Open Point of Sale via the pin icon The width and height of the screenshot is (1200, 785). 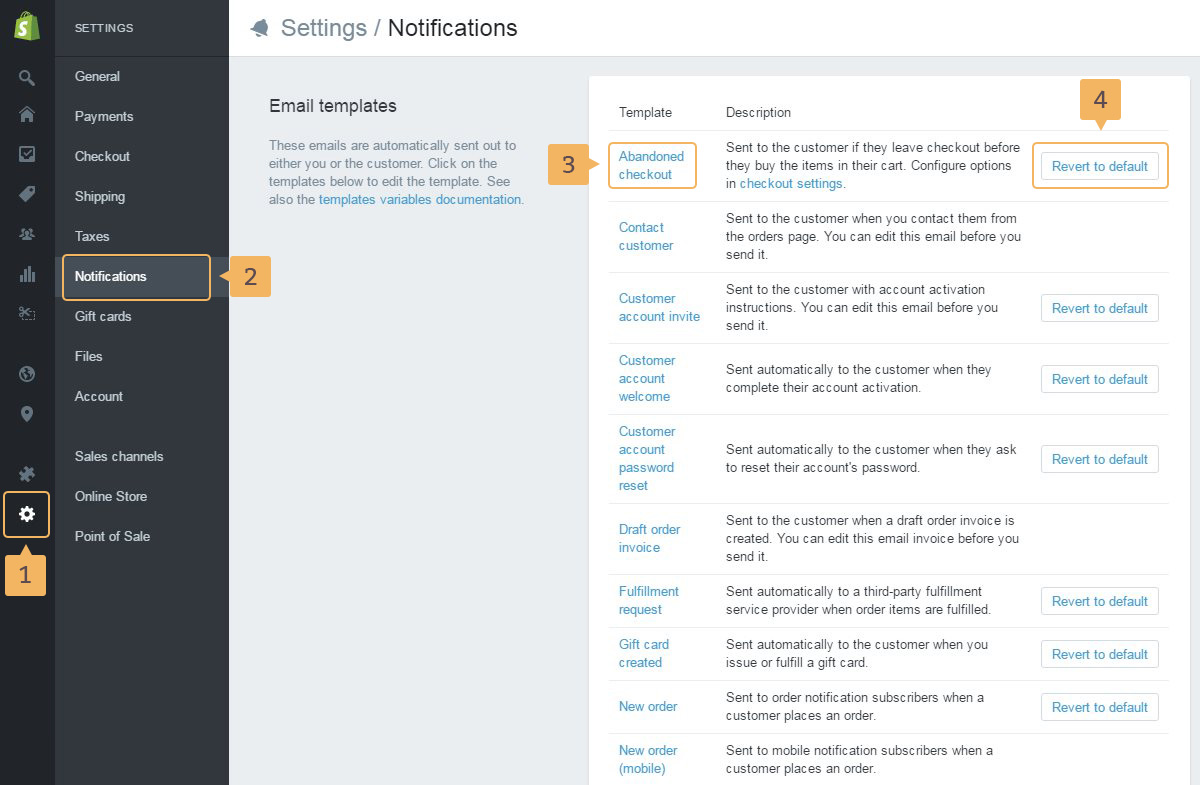[x=27, y=413]
